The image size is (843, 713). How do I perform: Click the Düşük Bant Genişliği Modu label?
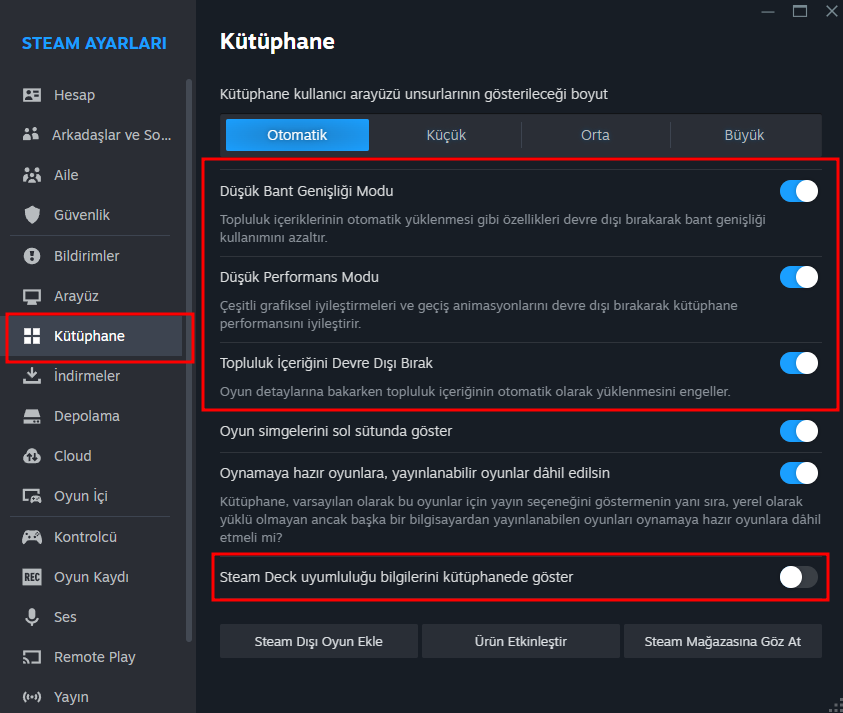tap(306, 191)
